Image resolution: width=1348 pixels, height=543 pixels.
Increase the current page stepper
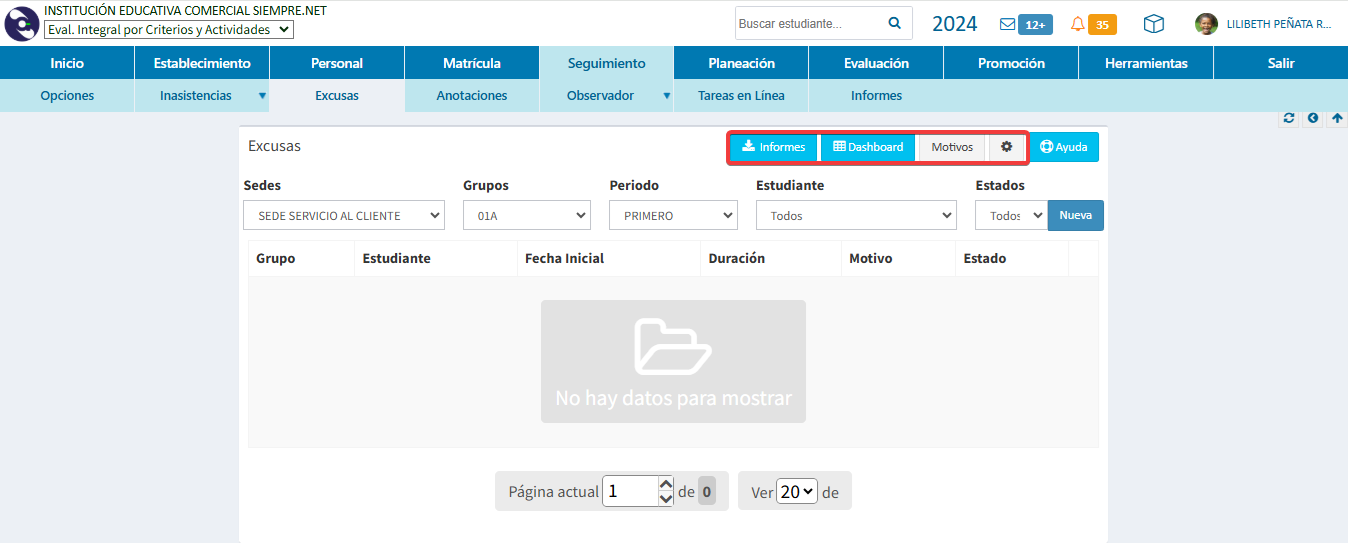666,484
